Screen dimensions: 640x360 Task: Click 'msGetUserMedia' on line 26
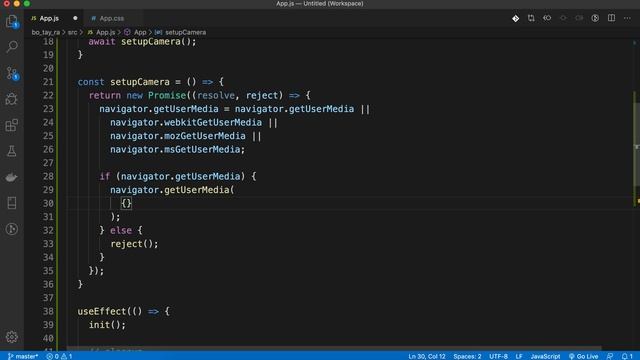[202, 149]
